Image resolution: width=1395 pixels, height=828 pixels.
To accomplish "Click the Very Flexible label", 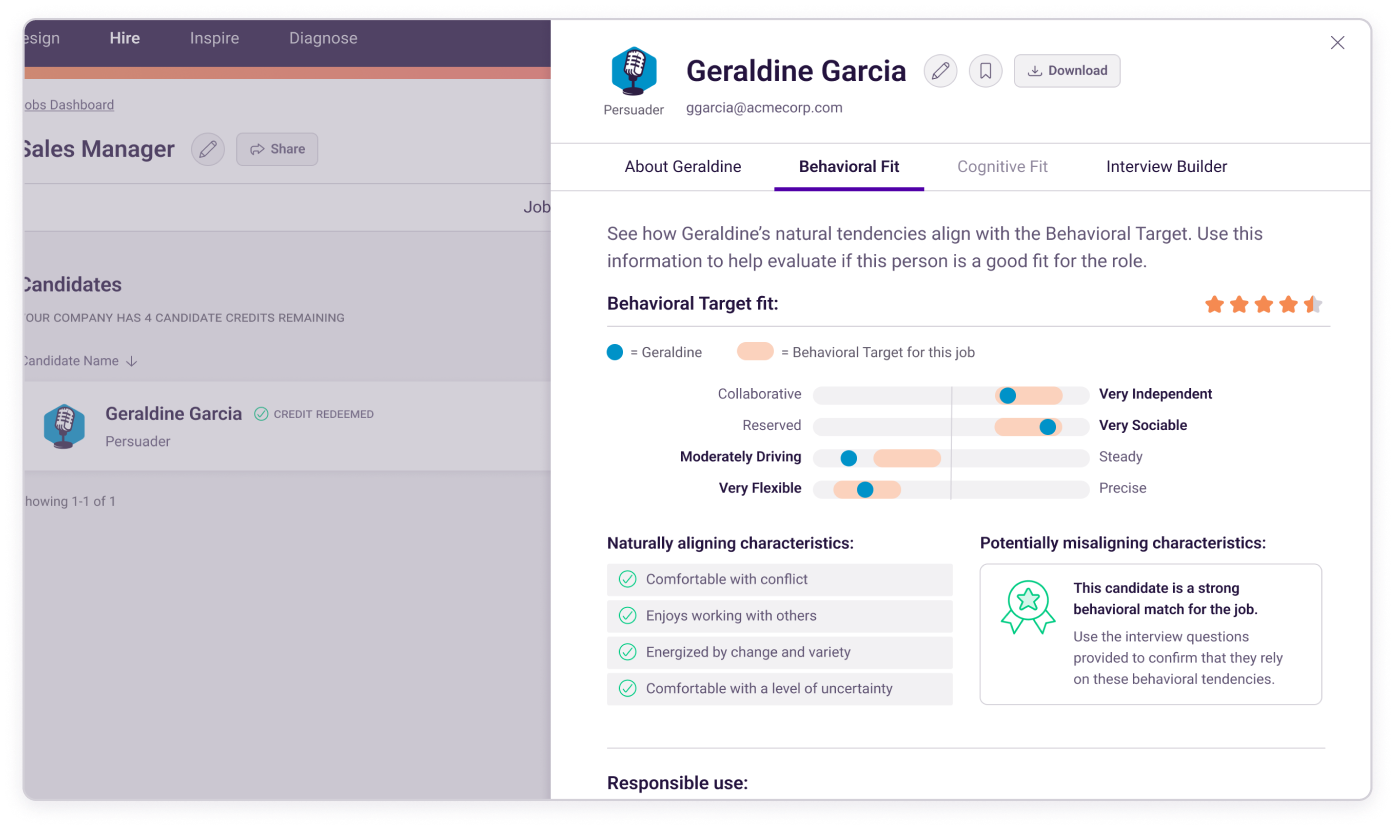I will (760, 488).
